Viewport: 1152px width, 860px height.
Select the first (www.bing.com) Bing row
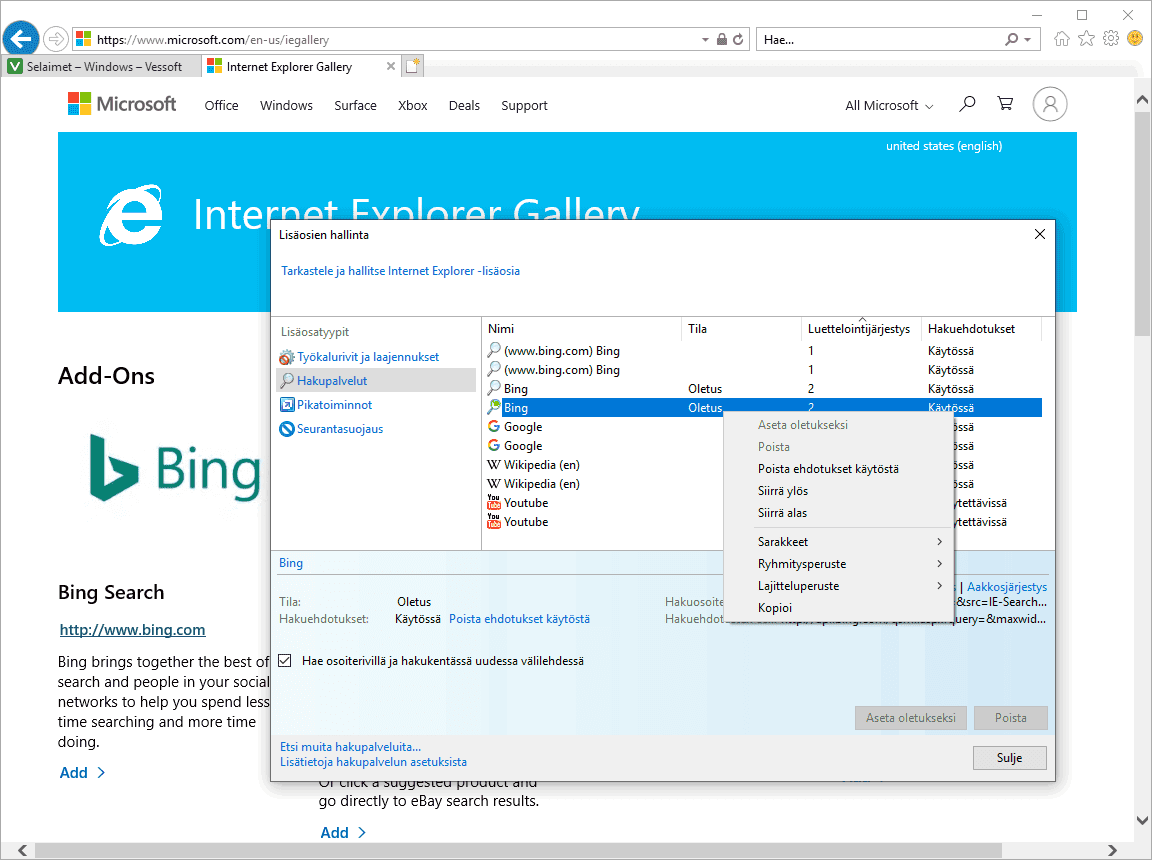pyautogui.click(x=763, y=351)
